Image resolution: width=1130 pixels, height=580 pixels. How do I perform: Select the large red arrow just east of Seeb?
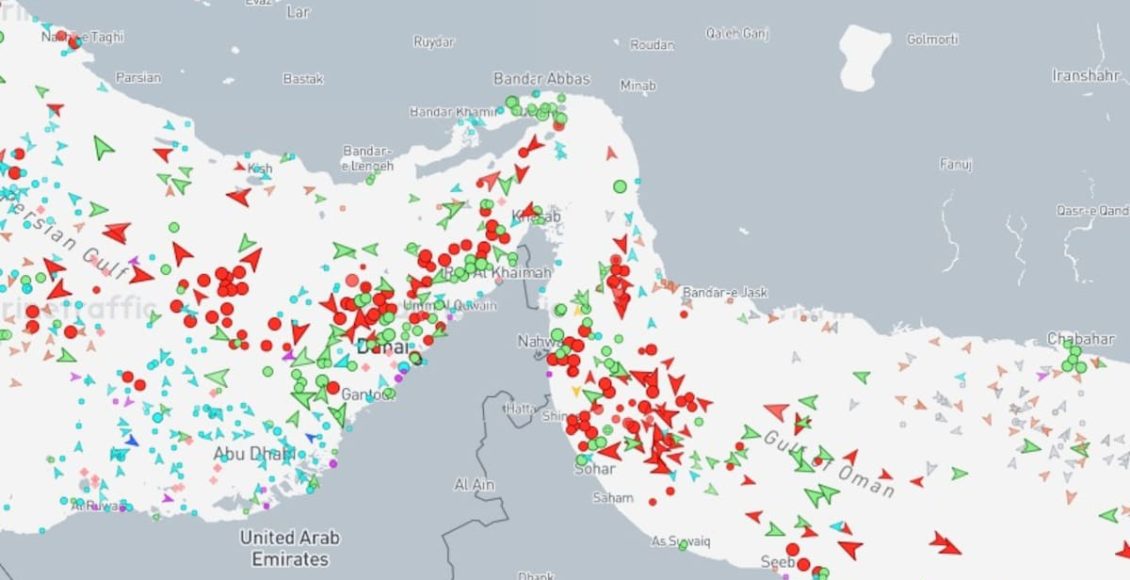(x=850, y=548)
